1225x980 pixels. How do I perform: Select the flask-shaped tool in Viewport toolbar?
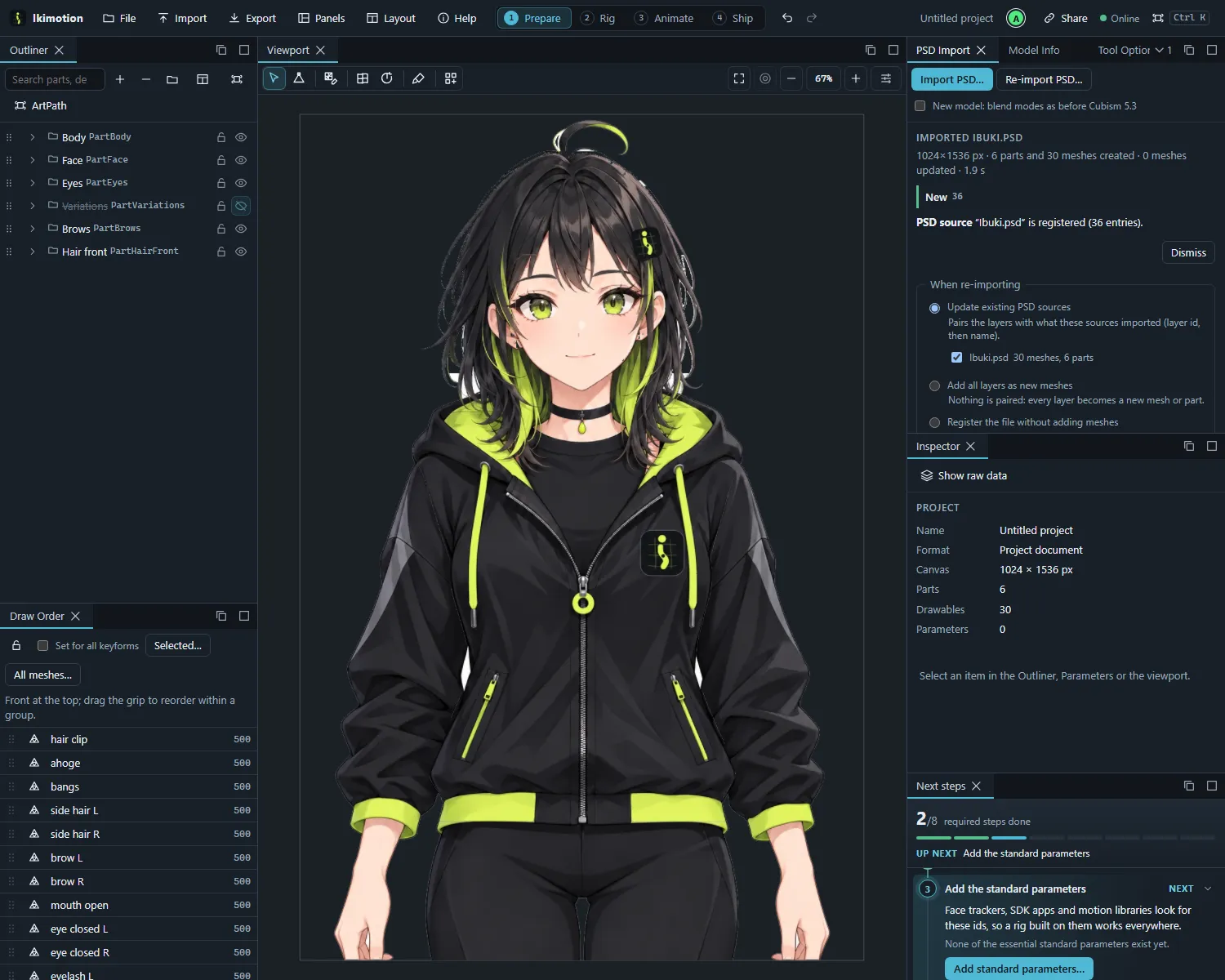[299, 78]
